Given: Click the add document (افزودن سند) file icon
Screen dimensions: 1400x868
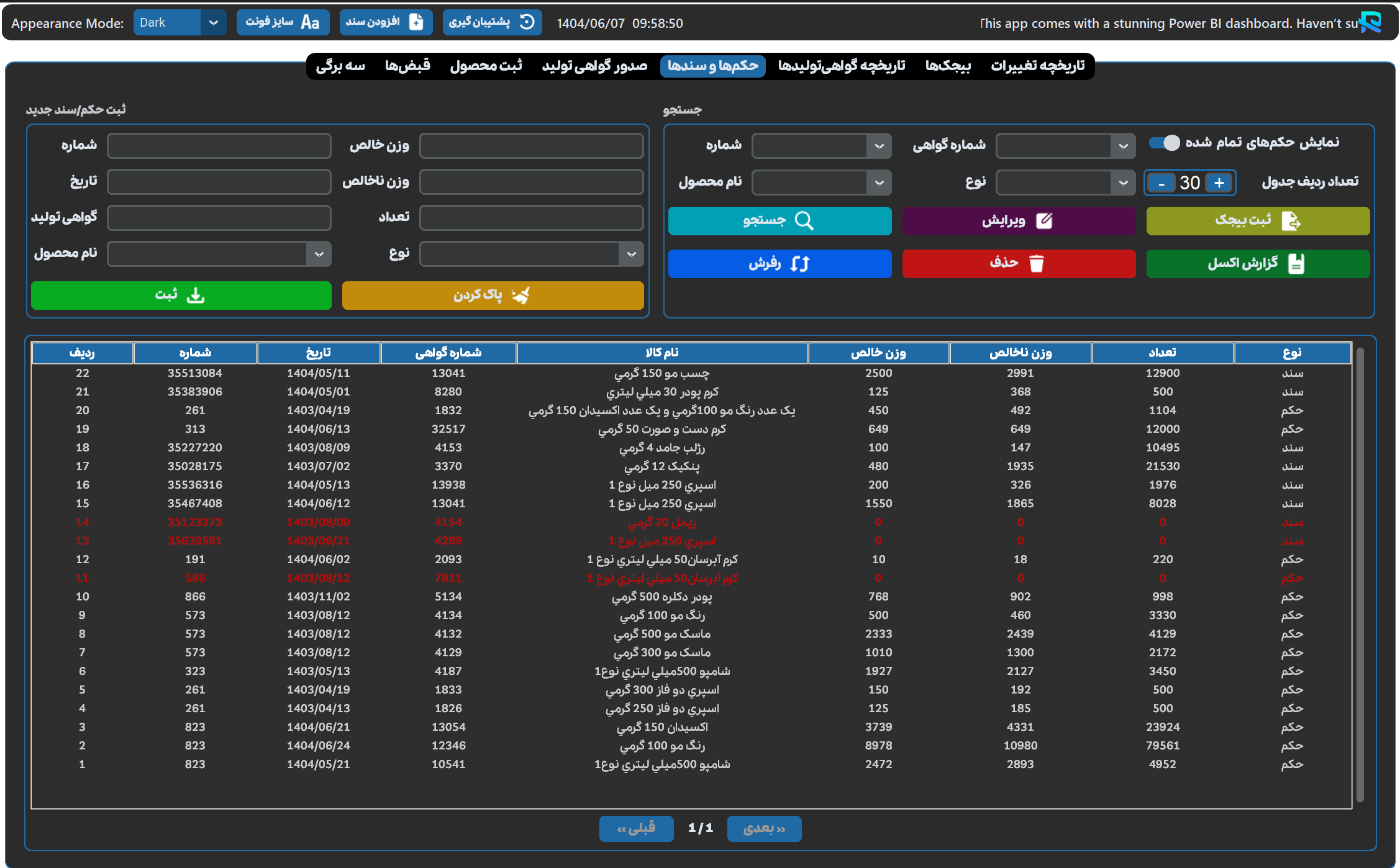Looking at the screenshot, I should [x=416, y=22].
